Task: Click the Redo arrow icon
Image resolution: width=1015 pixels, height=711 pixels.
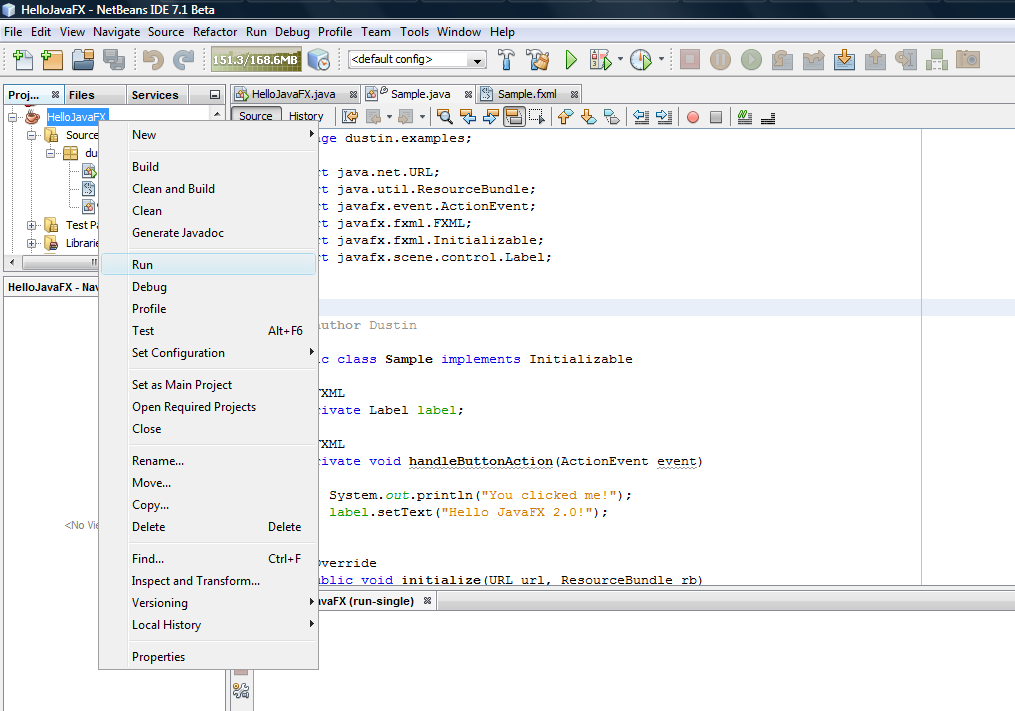Action: tap(184, 60)
